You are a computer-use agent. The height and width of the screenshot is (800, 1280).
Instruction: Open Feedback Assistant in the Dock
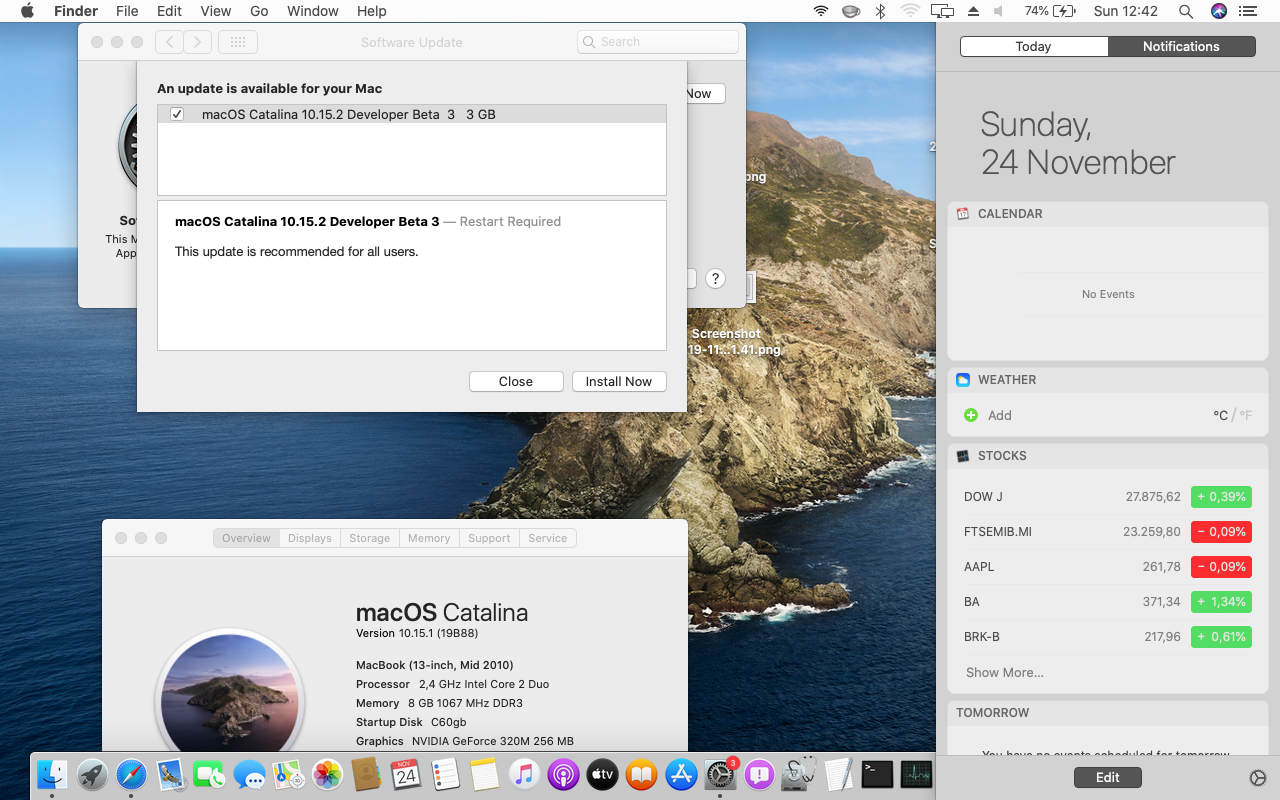[759, 775]
